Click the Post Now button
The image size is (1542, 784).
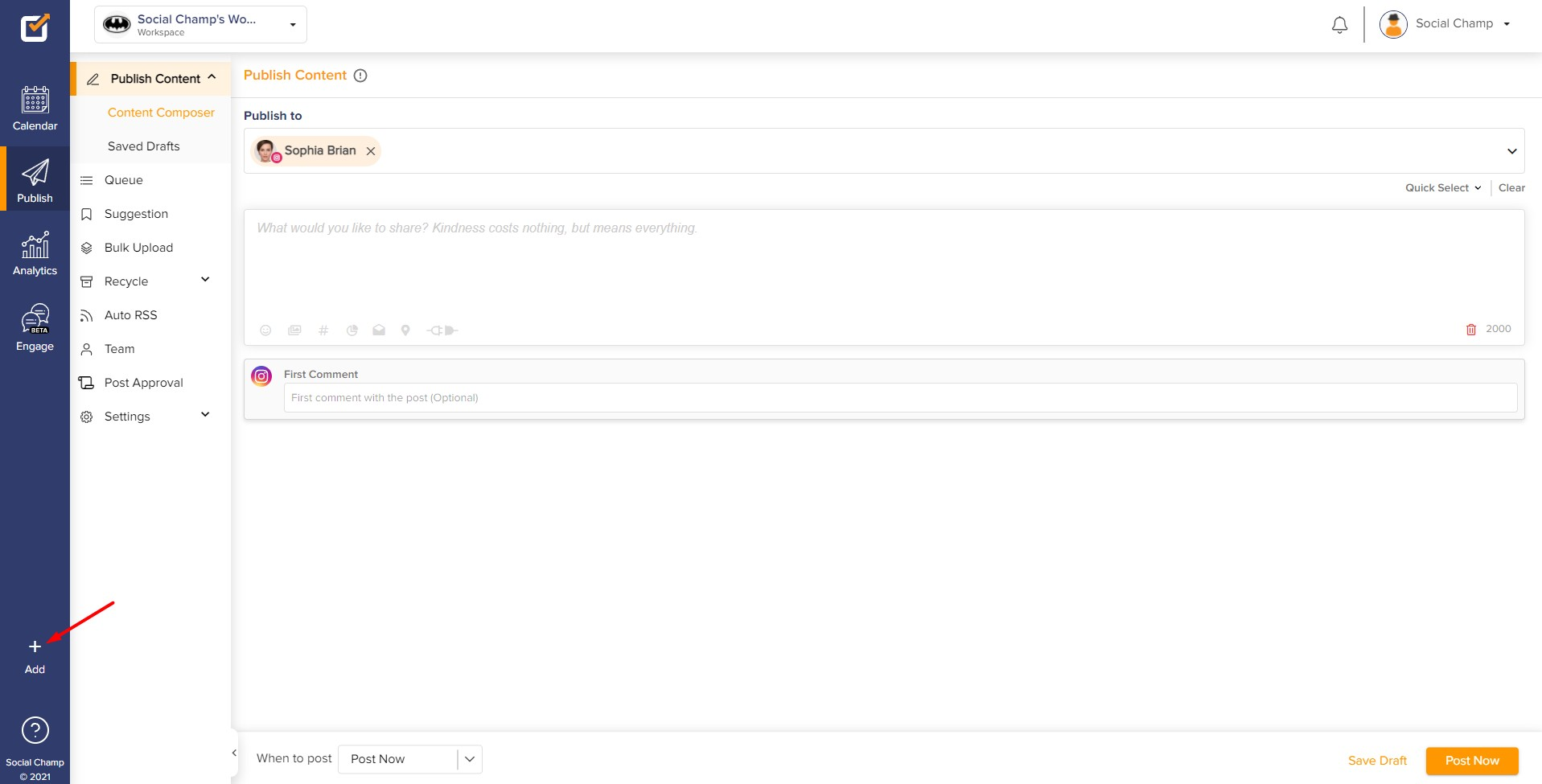(x=1471, y=760)
